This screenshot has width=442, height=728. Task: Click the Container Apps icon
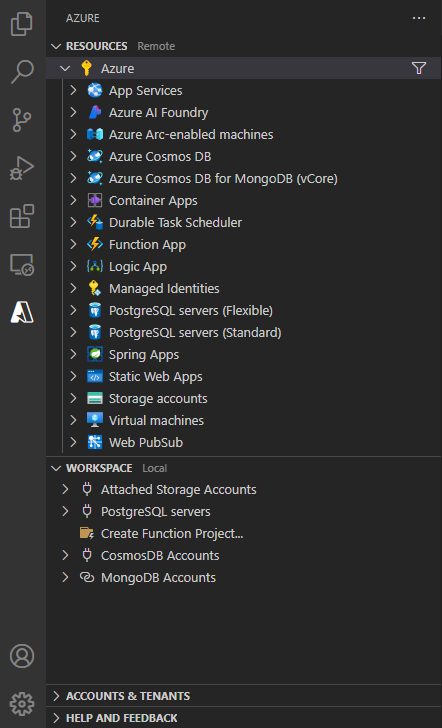click(95, 201)
